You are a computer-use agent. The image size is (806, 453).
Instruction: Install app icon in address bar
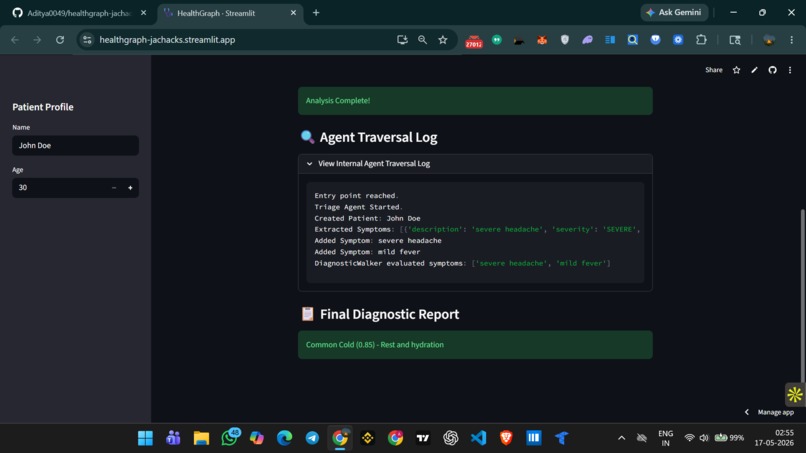tap(402, 40)
